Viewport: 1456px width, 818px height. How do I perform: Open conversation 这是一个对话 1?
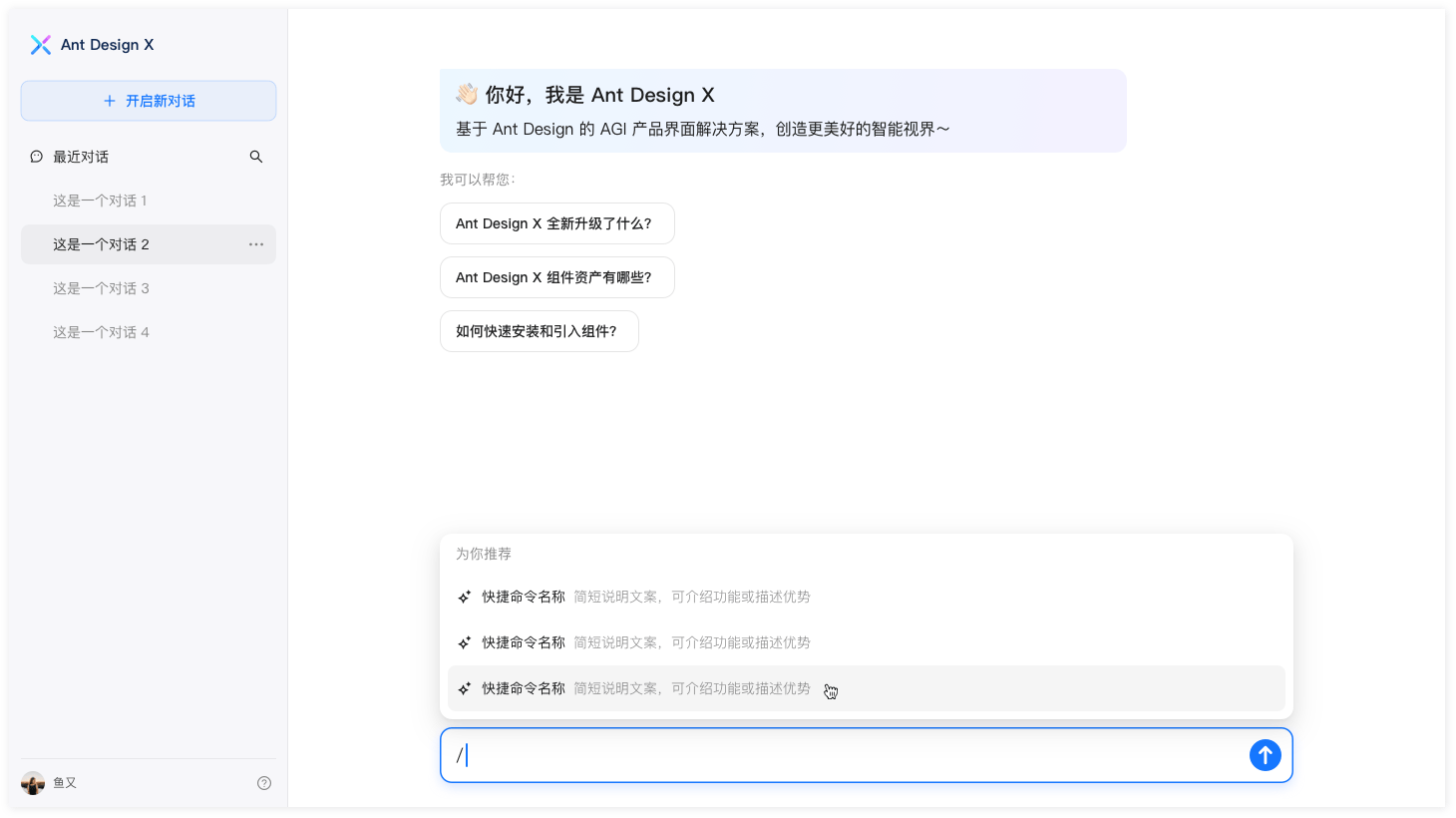[149, 201]
